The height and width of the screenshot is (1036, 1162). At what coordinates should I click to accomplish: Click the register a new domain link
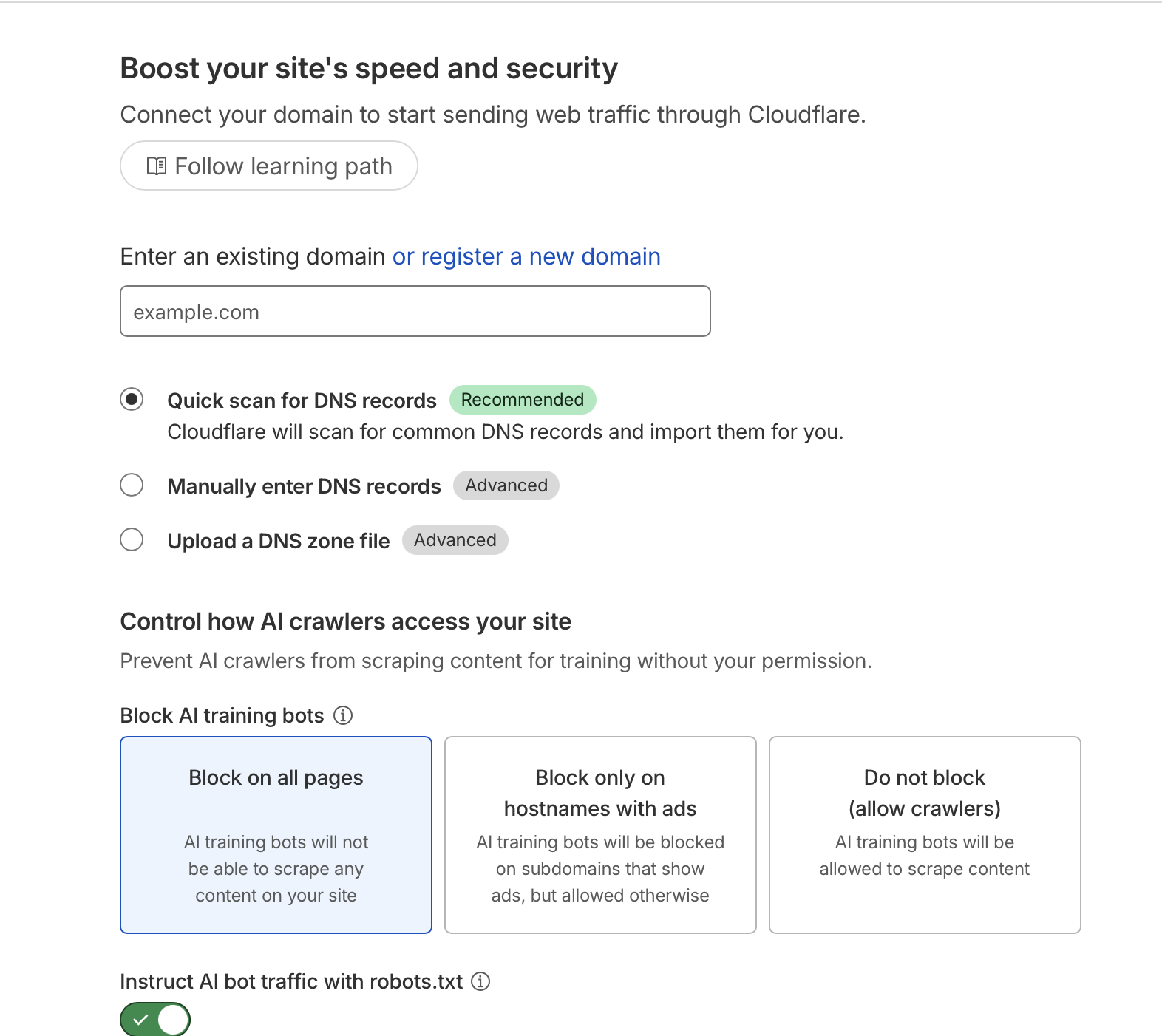526,256
